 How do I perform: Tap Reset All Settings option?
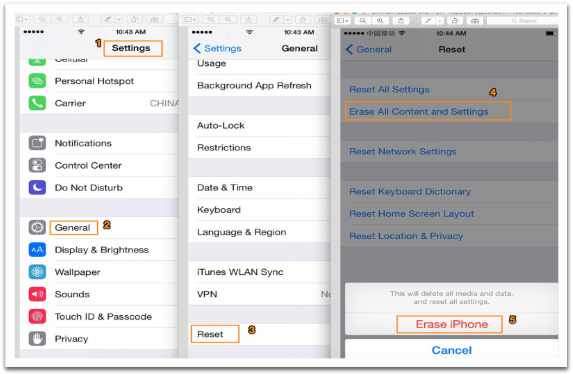[x=389, y=90]
